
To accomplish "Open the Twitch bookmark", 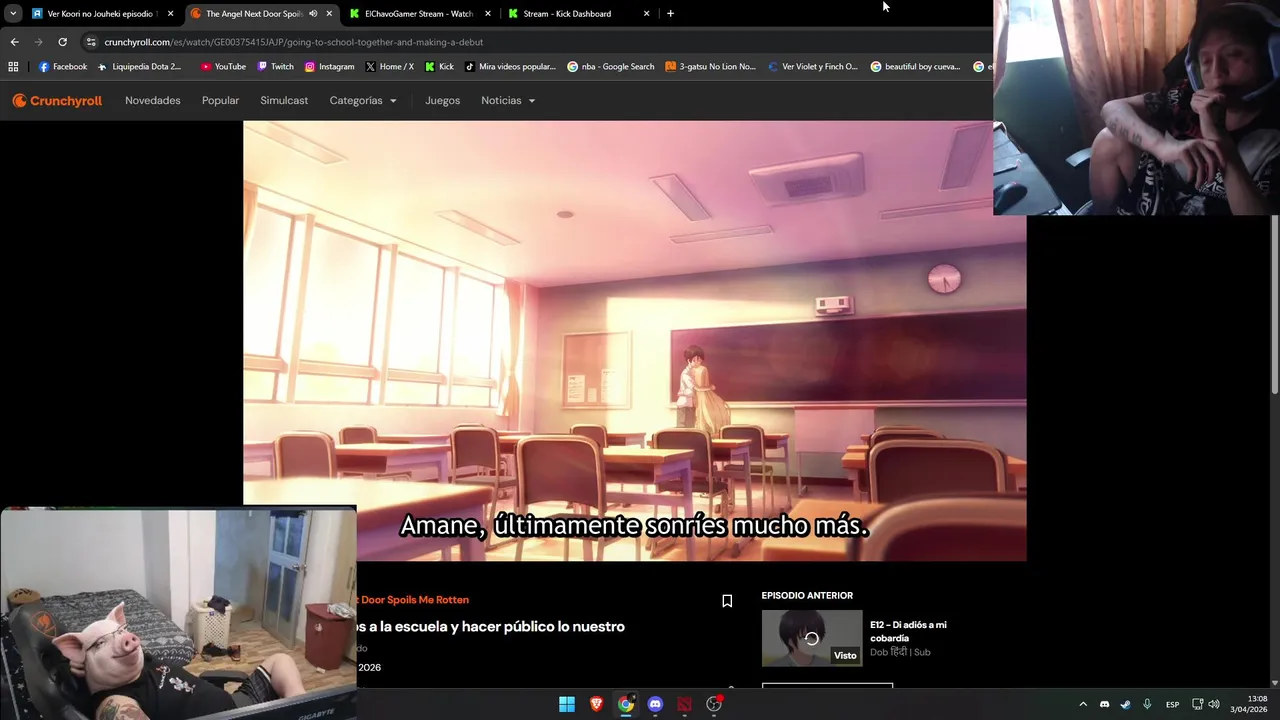I will pyautogui.click(x=275, y=67).
